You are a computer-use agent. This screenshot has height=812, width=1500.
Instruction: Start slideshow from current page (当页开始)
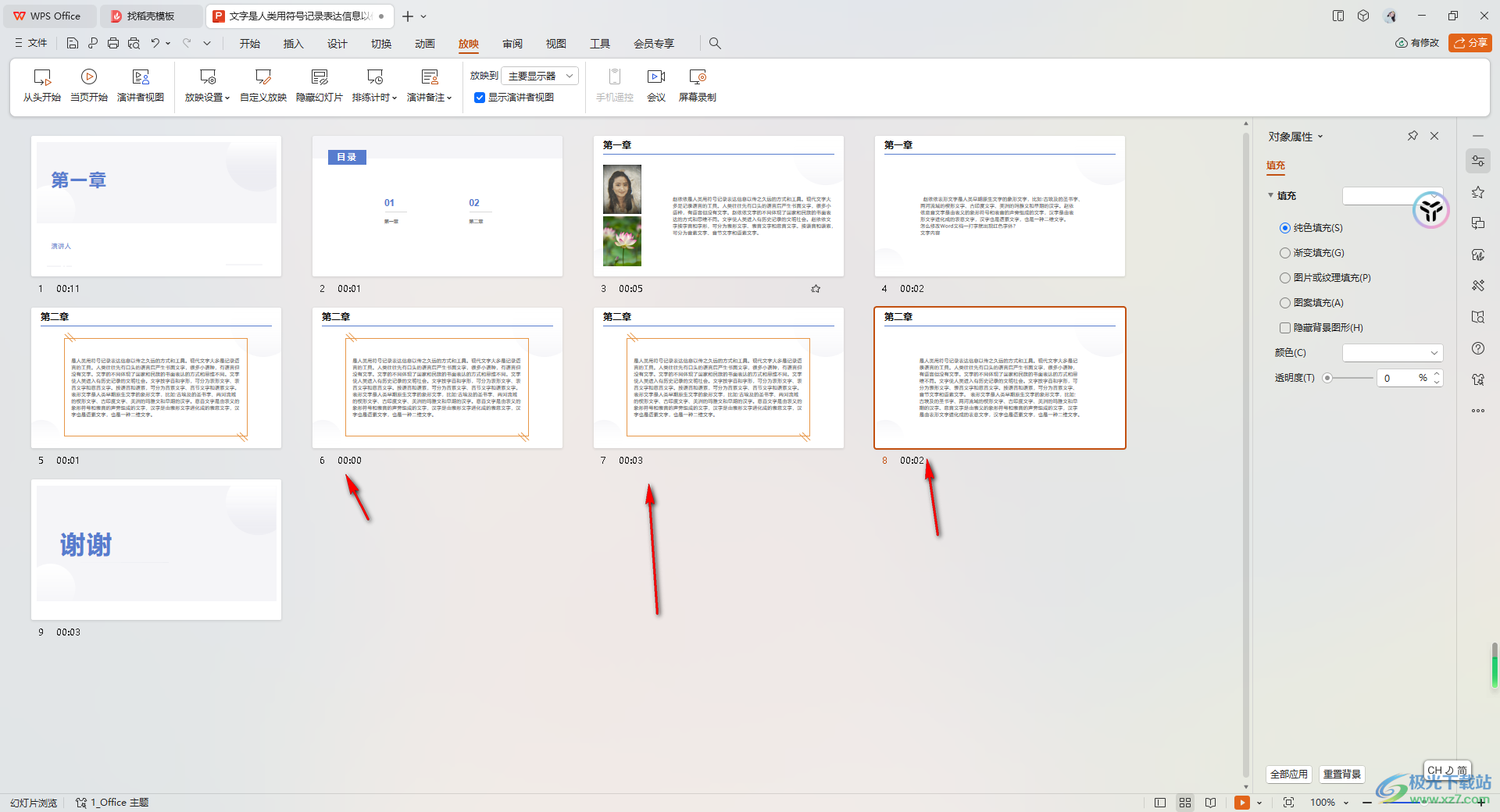coord(89,85)
